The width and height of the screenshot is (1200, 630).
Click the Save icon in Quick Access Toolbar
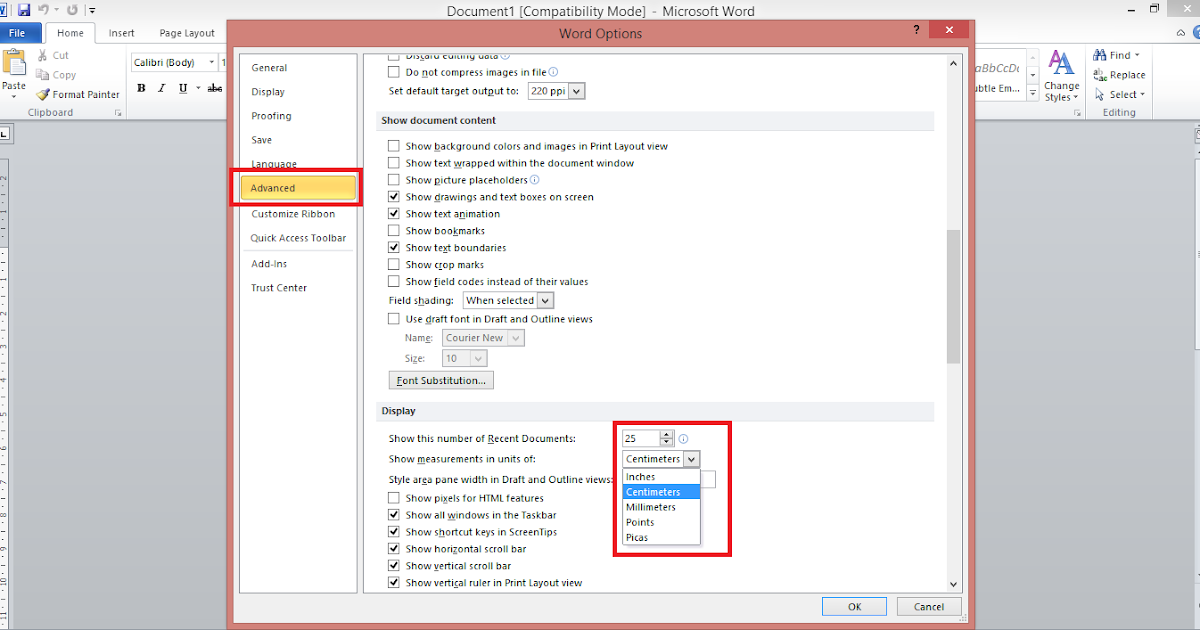(24, 10)
